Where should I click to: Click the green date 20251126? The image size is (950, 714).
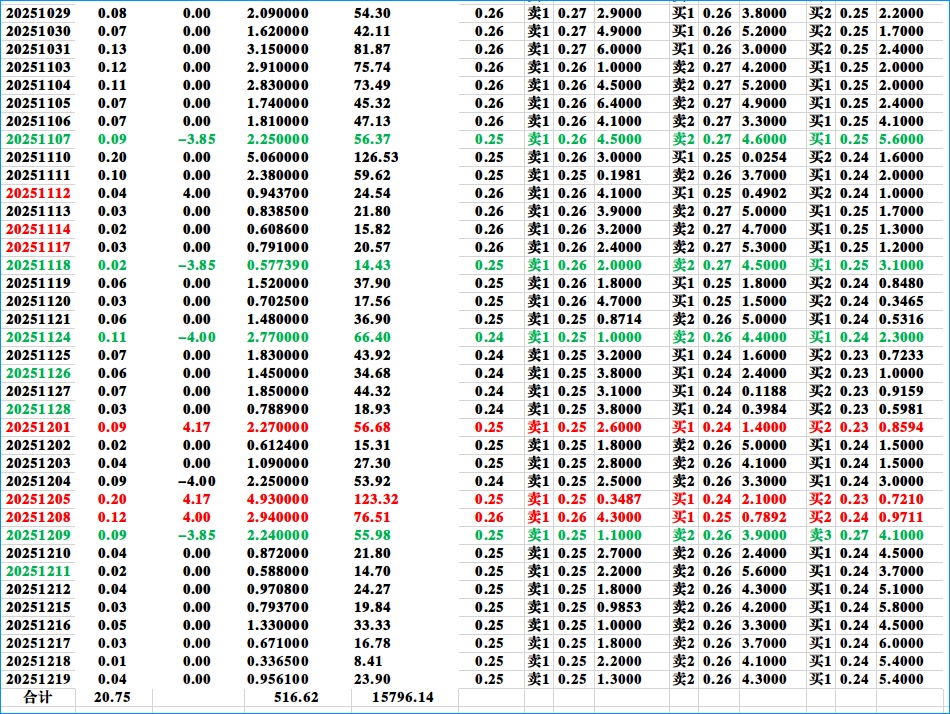point(38,373)
